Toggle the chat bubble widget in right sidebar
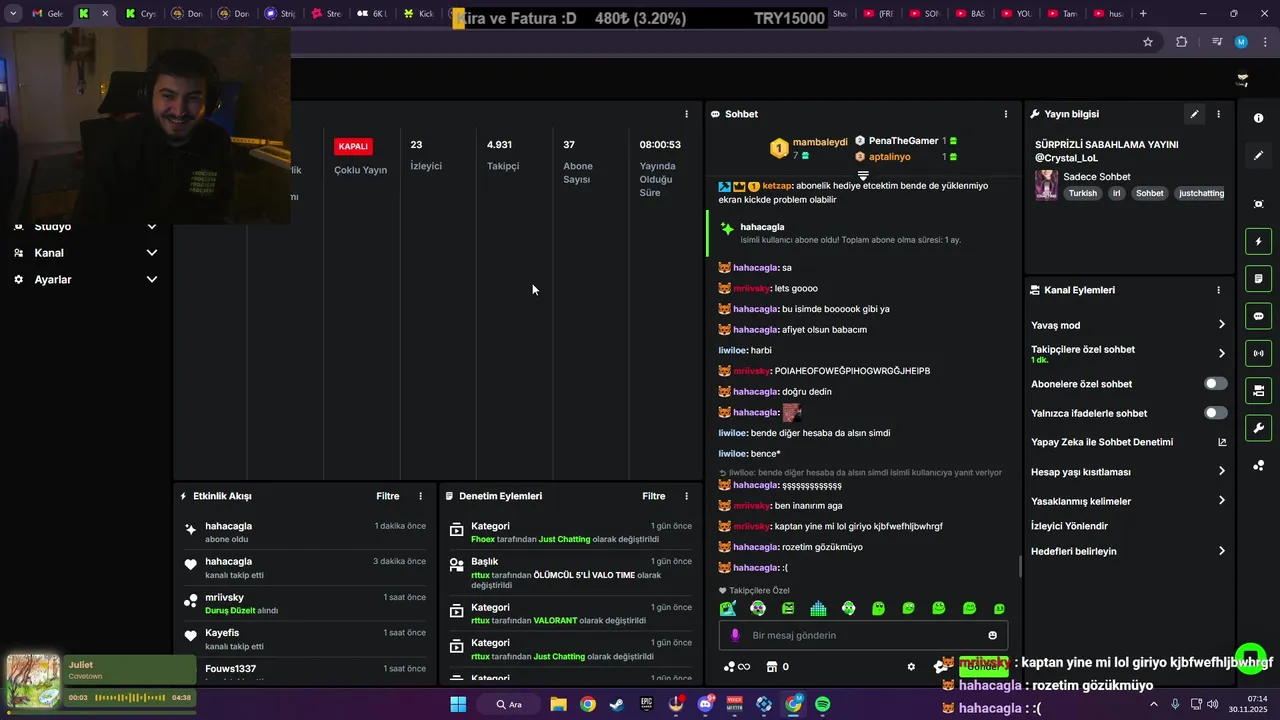This screenshot has width=1280, height=720. click(1258, 316)
